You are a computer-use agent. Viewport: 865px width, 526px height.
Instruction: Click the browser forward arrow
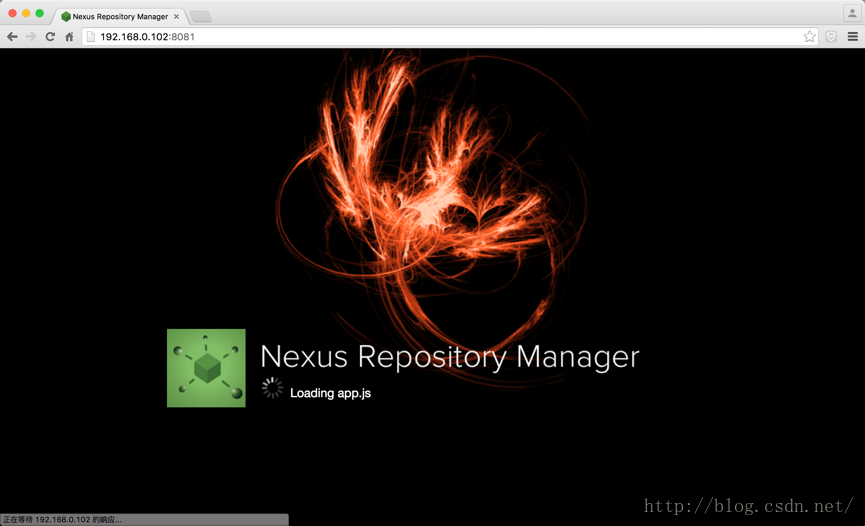[31, 36]
